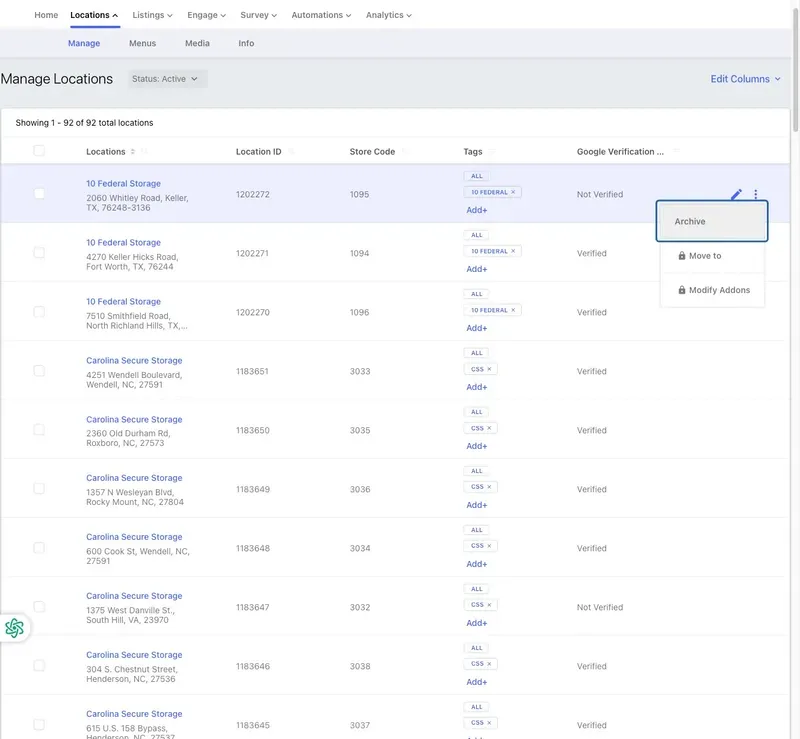800x739 pixels.
Task: Remove CSS tag on Wendell Boulevard row
Action: coord(489,369)
